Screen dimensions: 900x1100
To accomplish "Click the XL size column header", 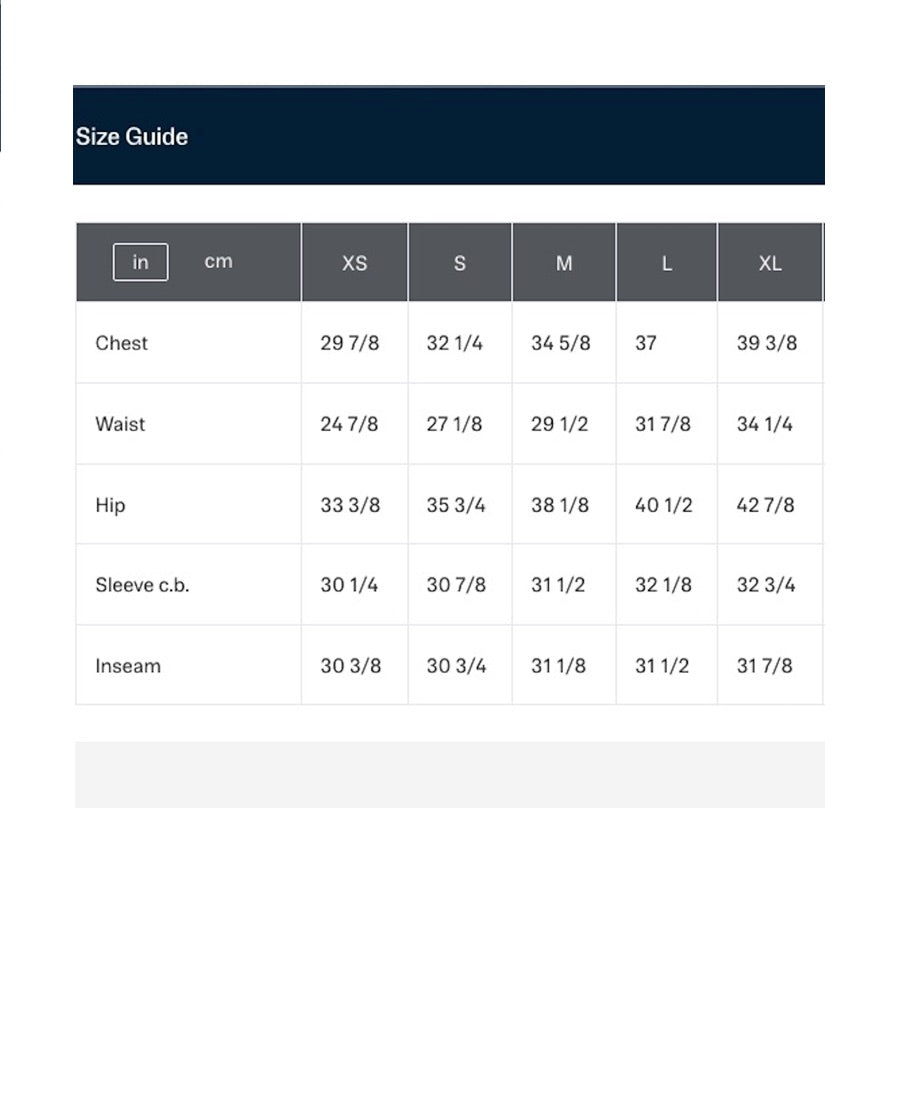I will click(770, 263).
